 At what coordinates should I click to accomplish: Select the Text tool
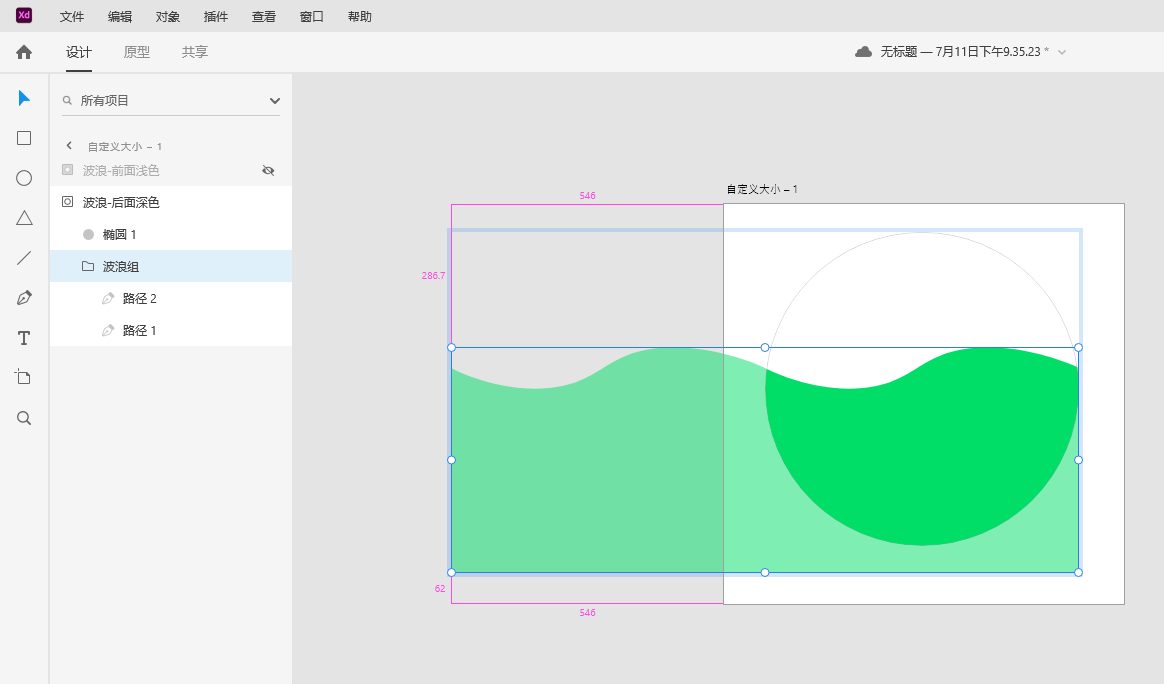(x=24, y=338)
